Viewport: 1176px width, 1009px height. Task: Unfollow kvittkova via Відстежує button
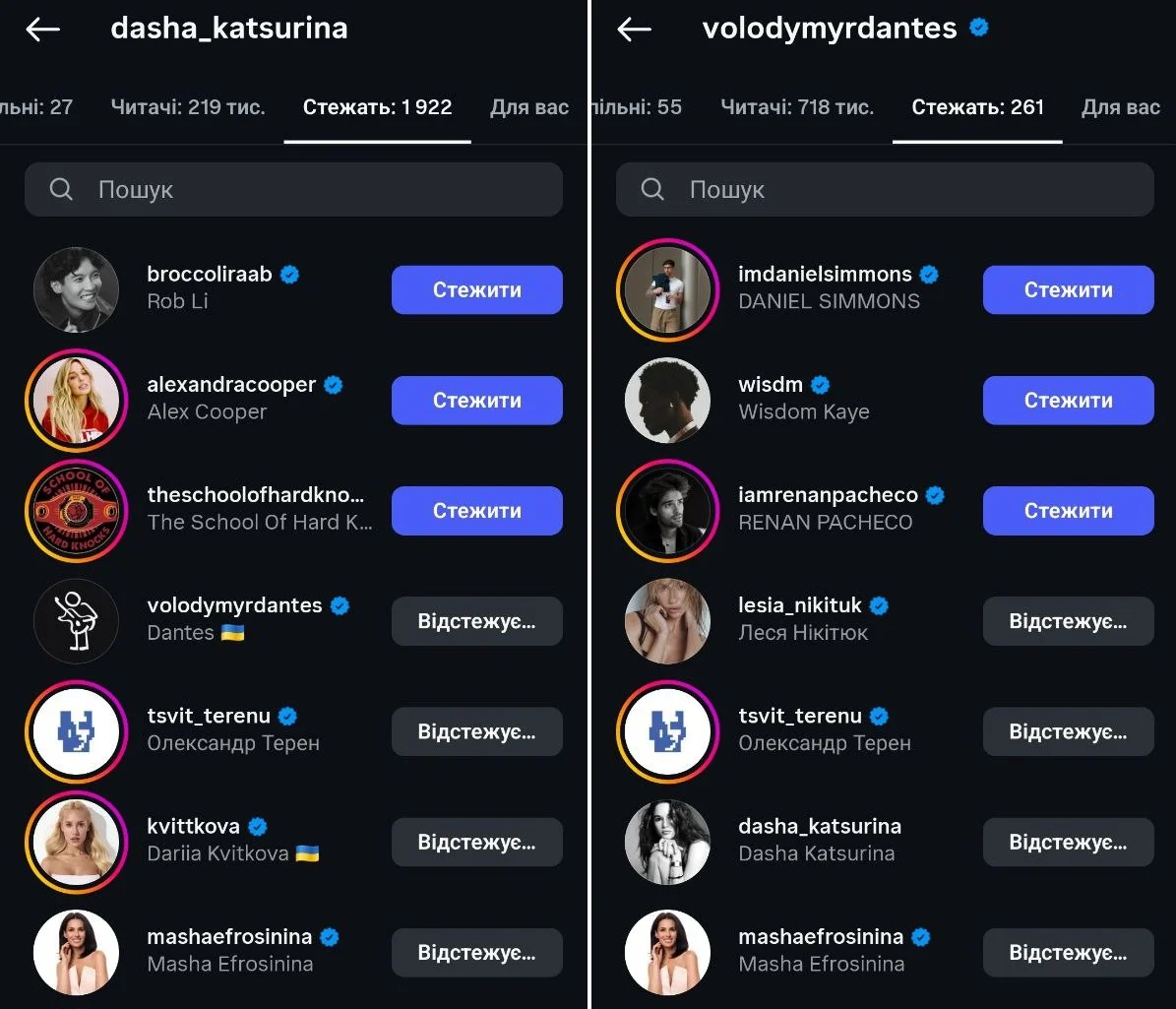pyautogui.click(x=476, y=842)
